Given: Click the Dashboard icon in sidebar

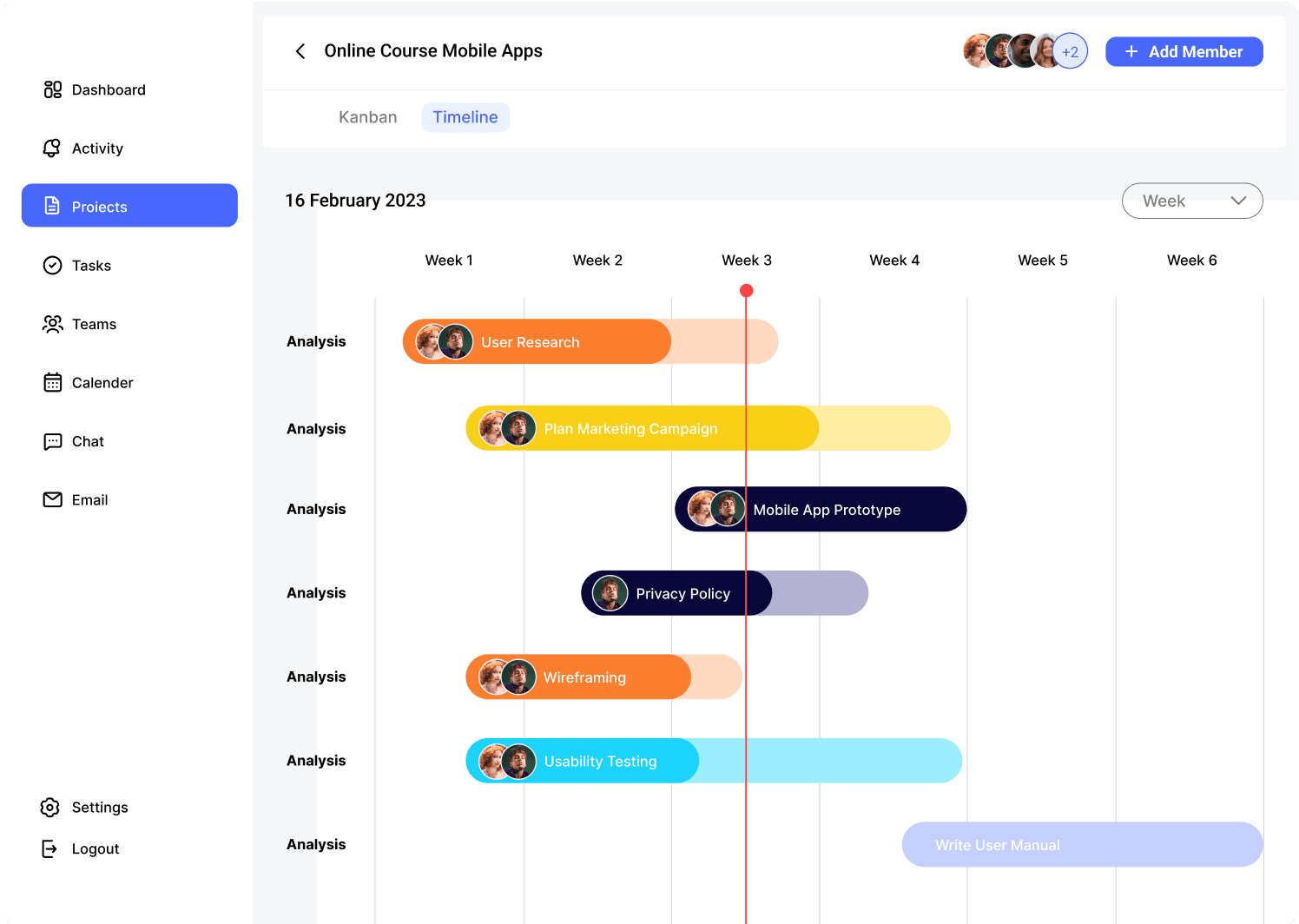Looking at the screenshot, I should tap(53, 89).
